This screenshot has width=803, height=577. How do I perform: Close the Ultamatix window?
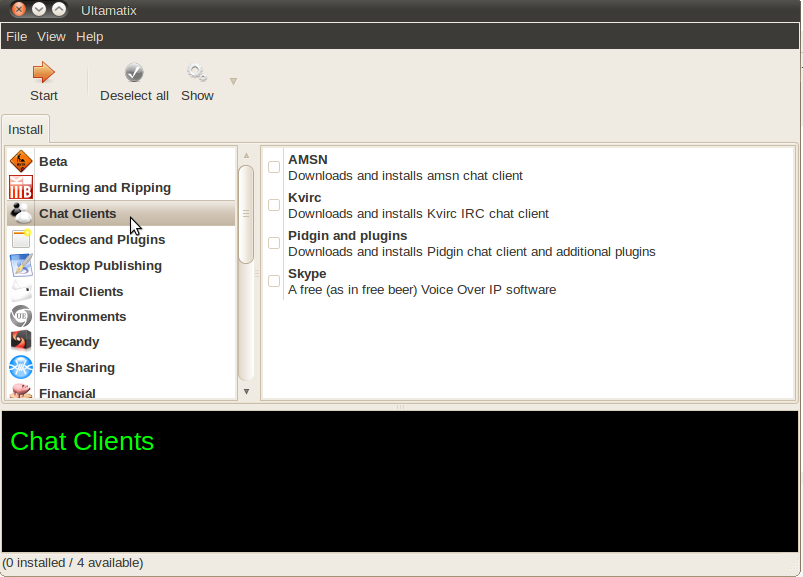[x=19, y=9]
